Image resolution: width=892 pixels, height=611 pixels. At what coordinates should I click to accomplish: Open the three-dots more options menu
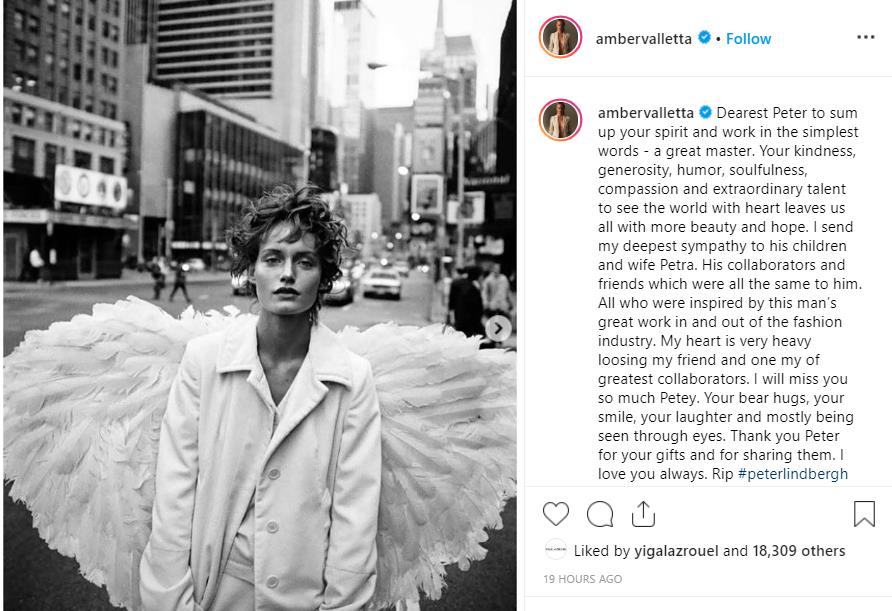tap(865, 38)
